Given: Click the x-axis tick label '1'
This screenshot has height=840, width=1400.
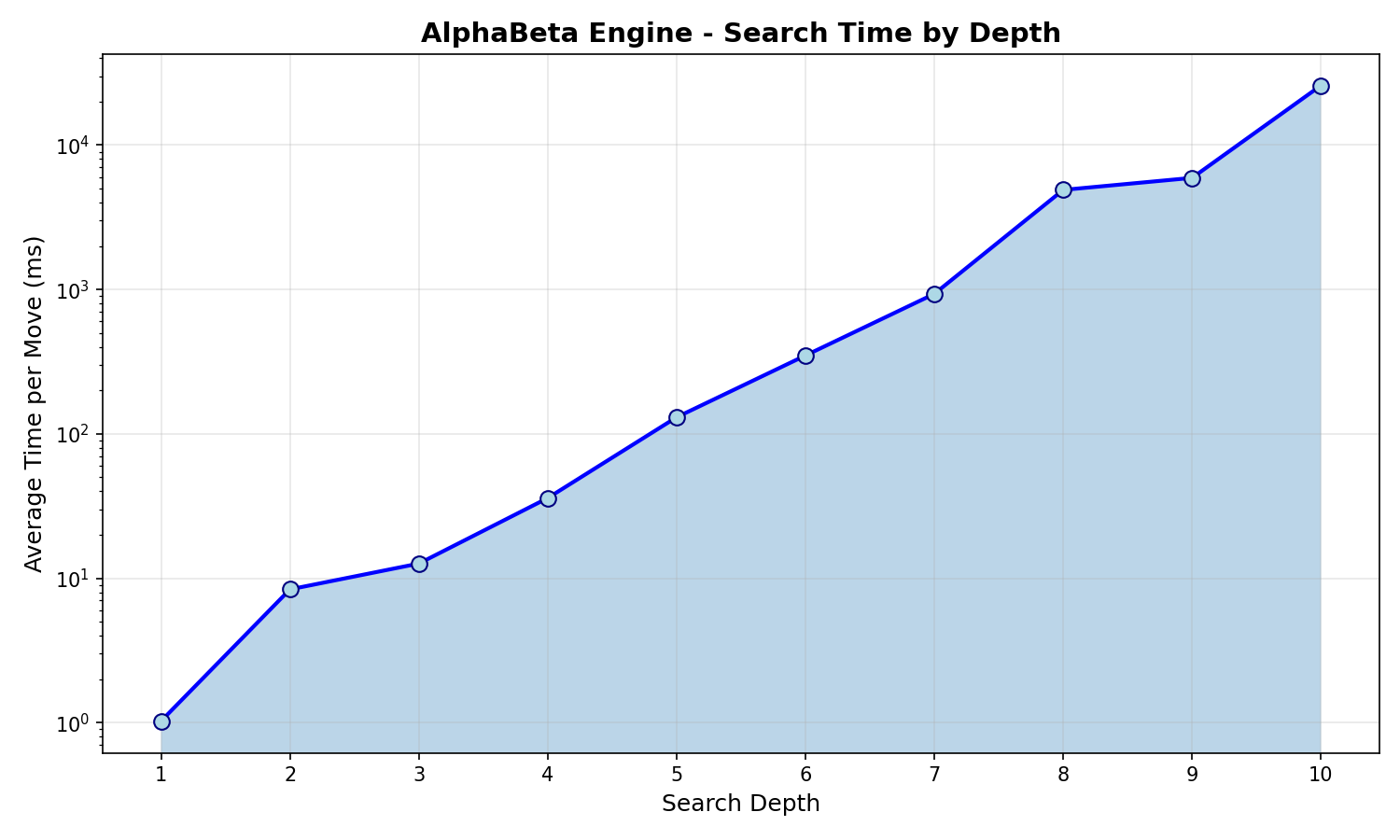Looking at the screenshot, I should point(161,774).
